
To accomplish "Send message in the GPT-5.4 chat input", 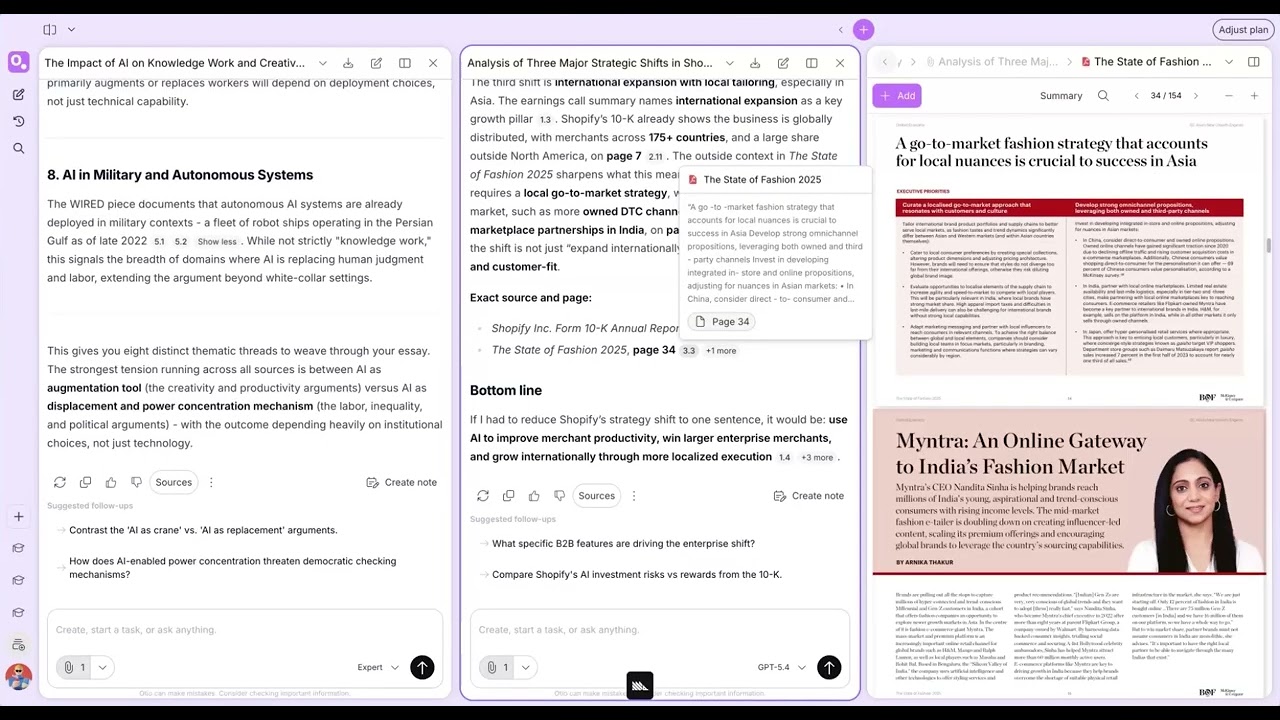I will [829, 667].
